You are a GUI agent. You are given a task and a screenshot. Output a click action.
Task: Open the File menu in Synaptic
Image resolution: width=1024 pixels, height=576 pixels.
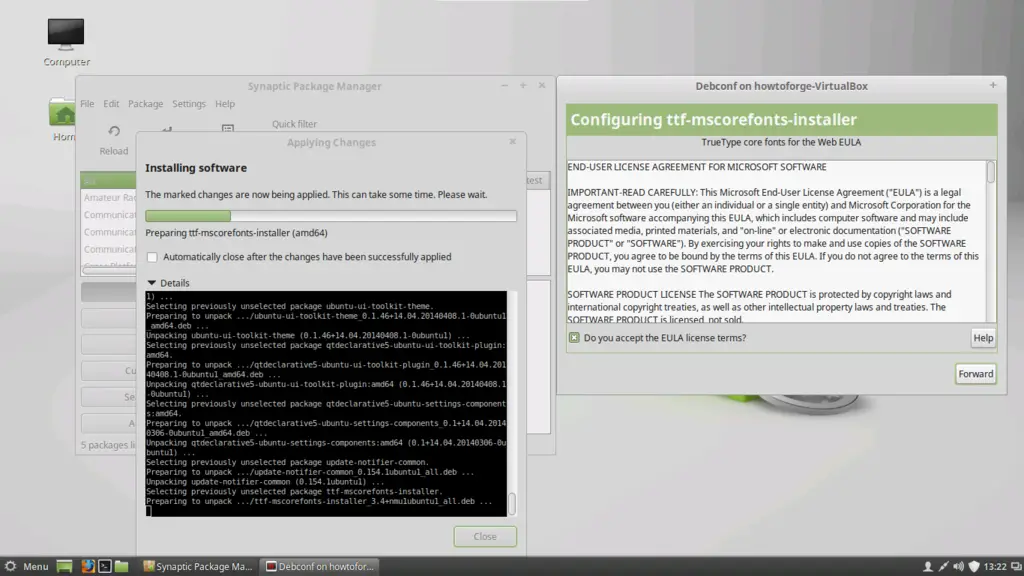pyautogui.click(x=87, y=104)
